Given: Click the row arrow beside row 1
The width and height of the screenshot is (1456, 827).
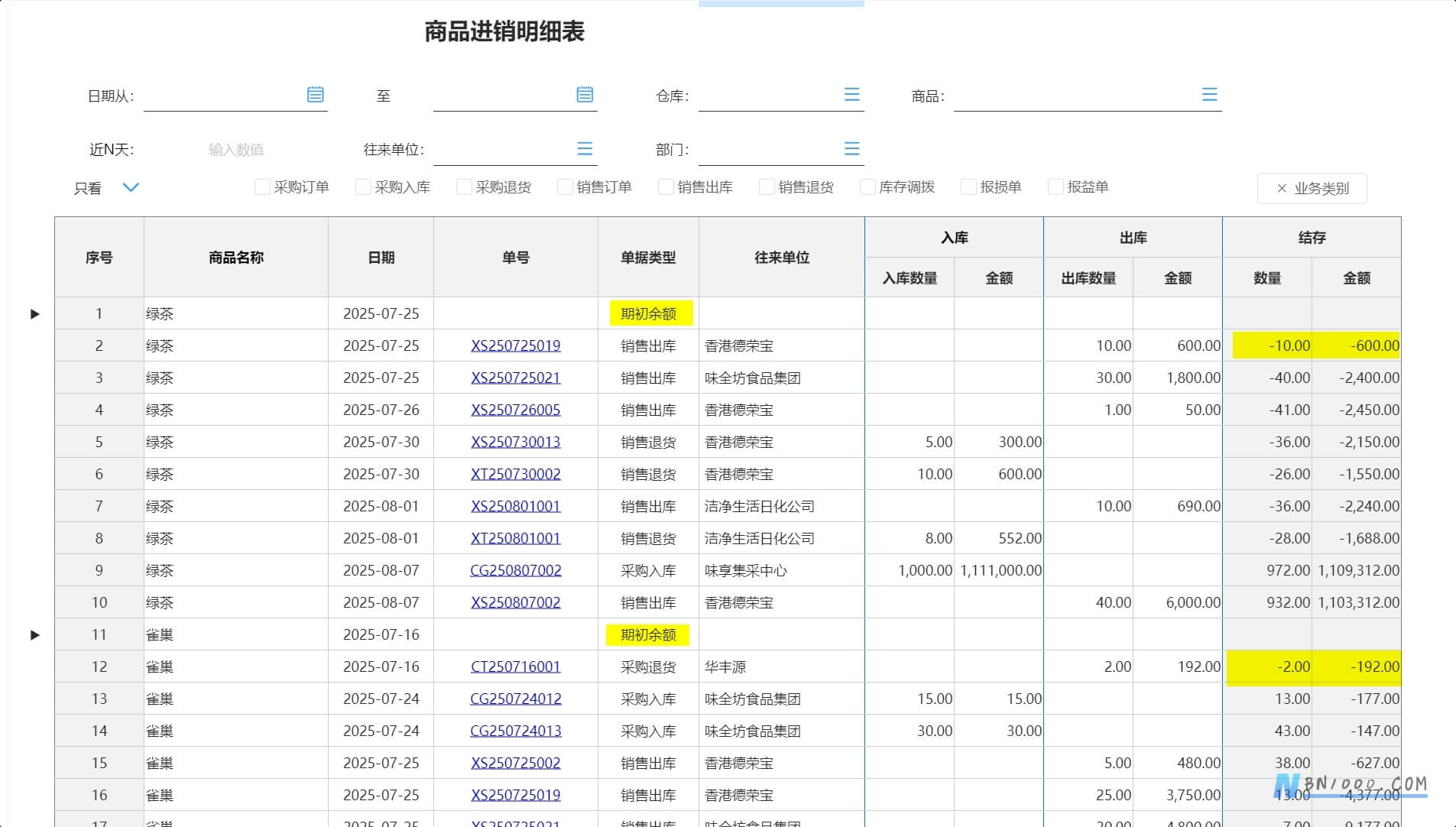Looking at the screenshot, I should pyautogui.click(x=34, y=313).
